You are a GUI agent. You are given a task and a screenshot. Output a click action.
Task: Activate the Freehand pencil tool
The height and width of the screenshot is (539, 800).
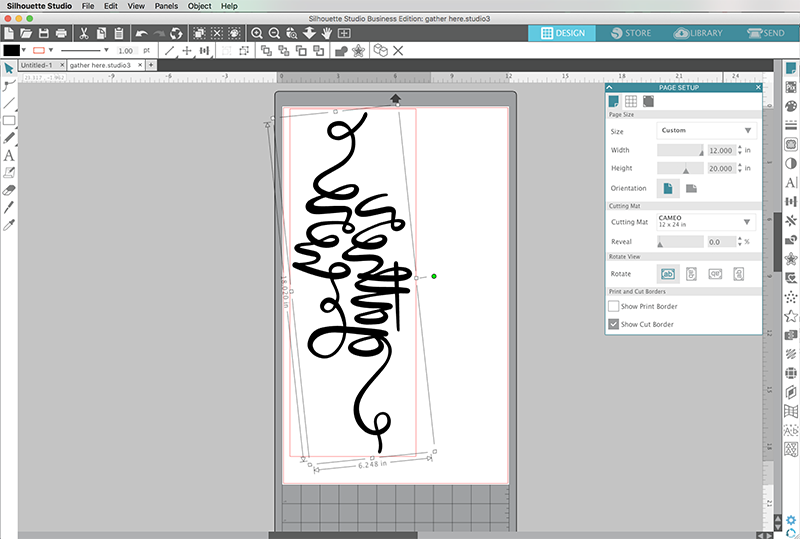[9, 138]
